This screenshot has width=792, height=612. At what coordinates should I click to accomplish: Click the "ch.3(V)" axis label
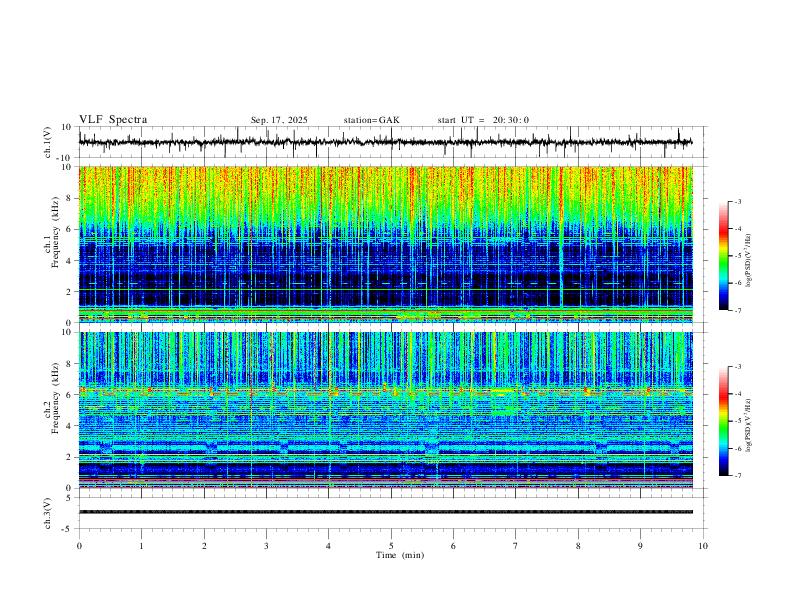coord(48,513)
